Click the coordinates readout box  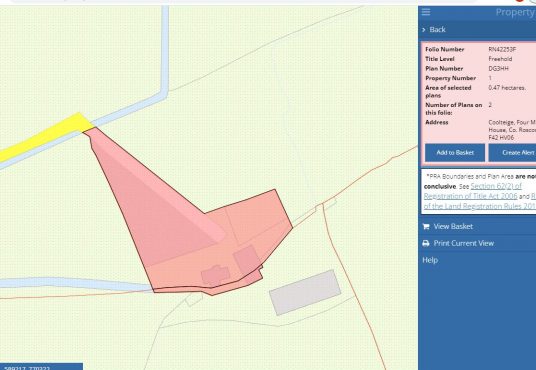41,367
